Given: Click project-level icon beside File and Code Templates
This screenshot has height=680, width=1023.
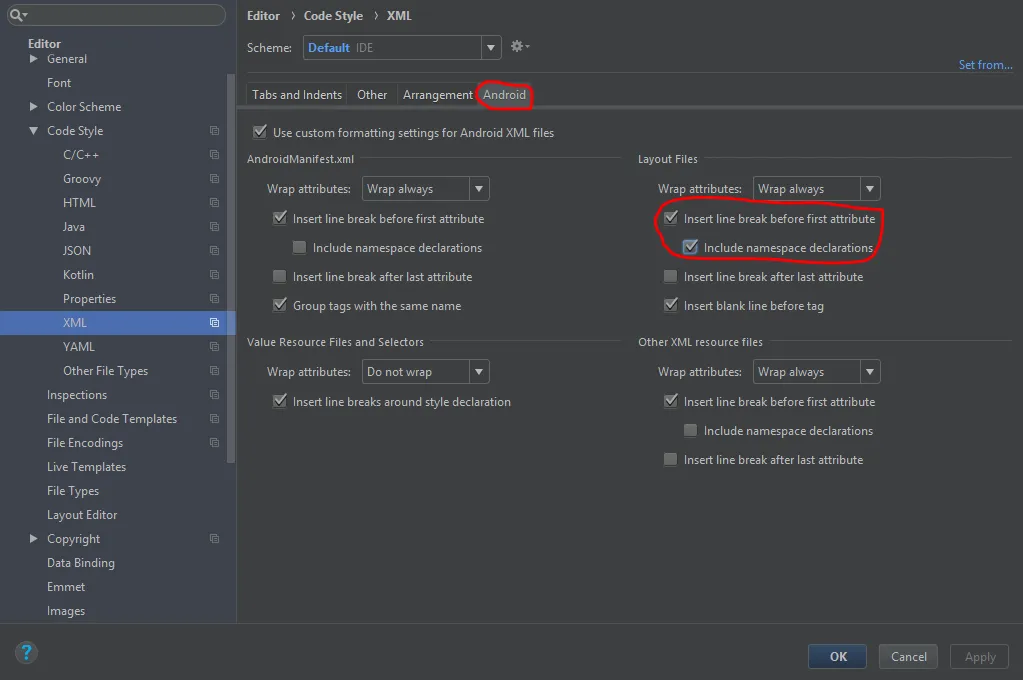Looking at the screenshot, I should (x=214, y=418).
